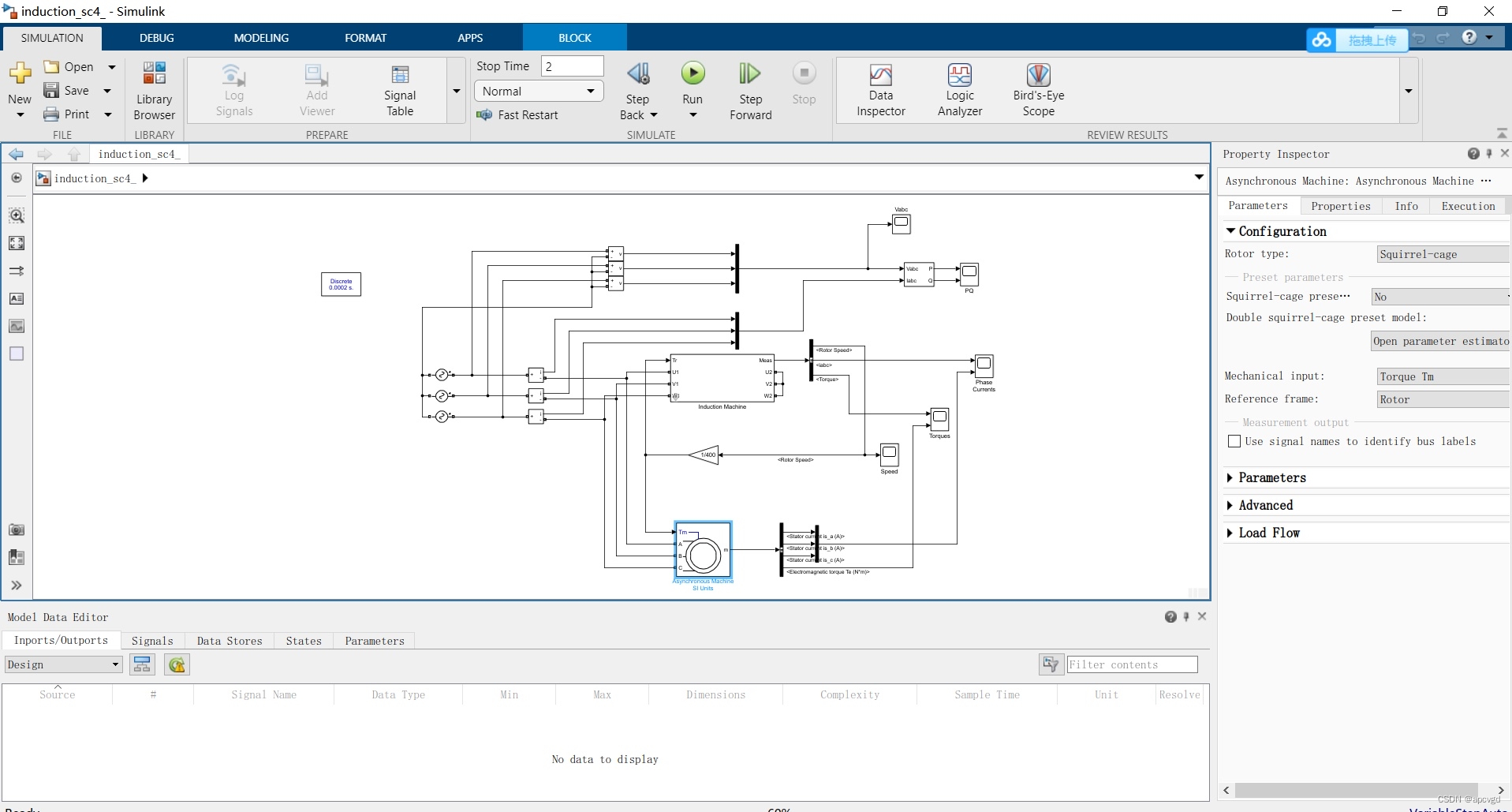The height and width of the screenshot is (812, 1512).
Task: Toggle Use signal names to identify bus labels
Action: click(1234, 442)
